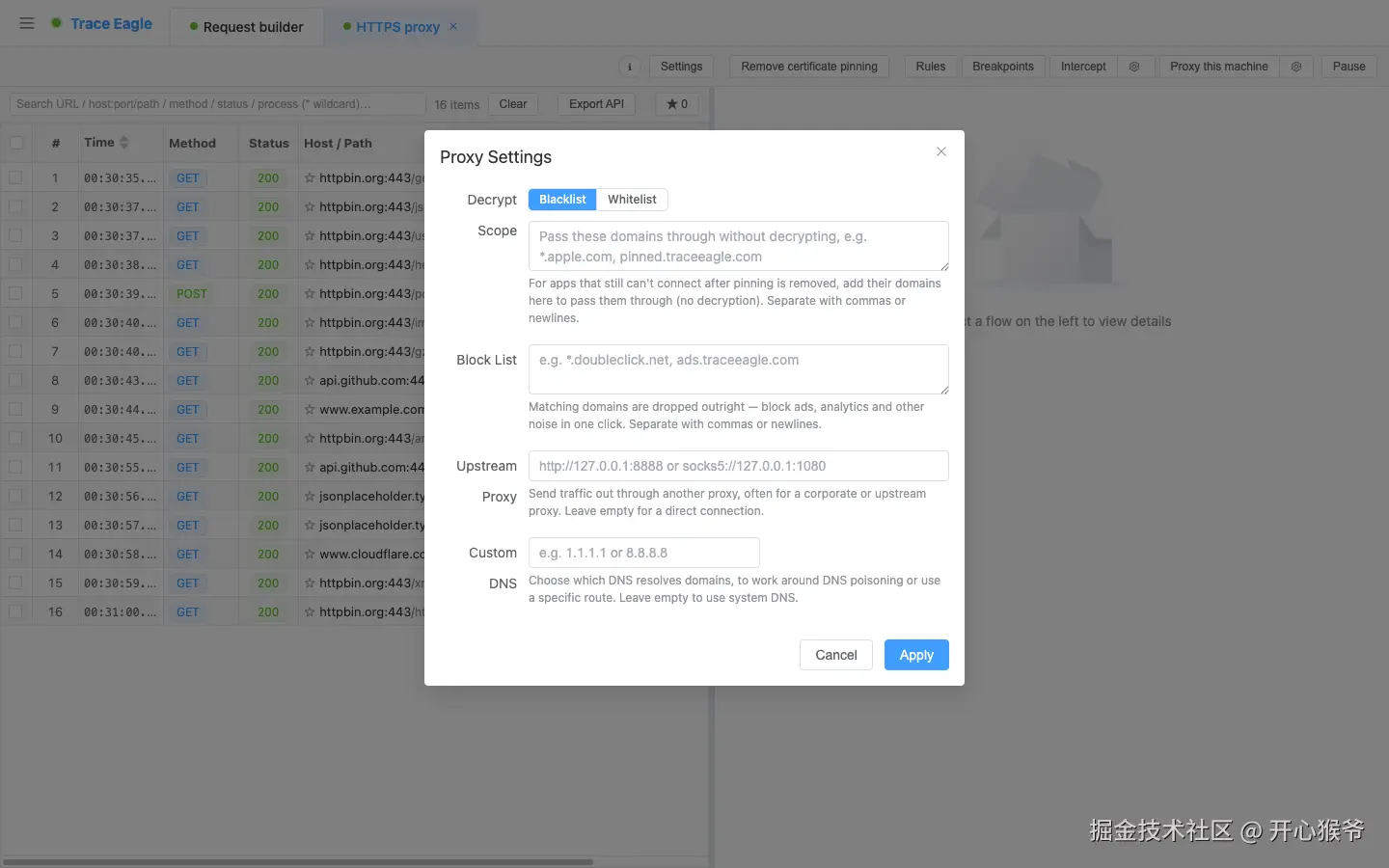1389x868 pixels.
Task: Star the httpbin.org row 16
Action: pyautogui.click(x=310, y=612)
